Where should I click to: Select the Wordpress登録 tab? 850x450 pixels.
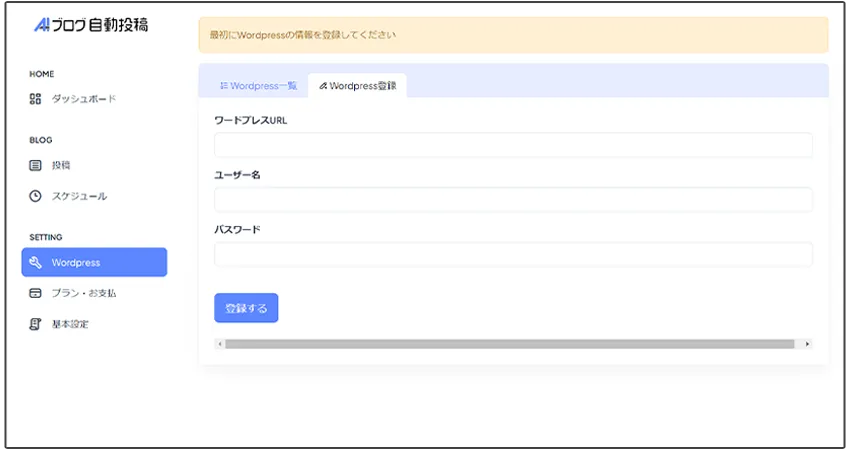click(x=357, y=86)
